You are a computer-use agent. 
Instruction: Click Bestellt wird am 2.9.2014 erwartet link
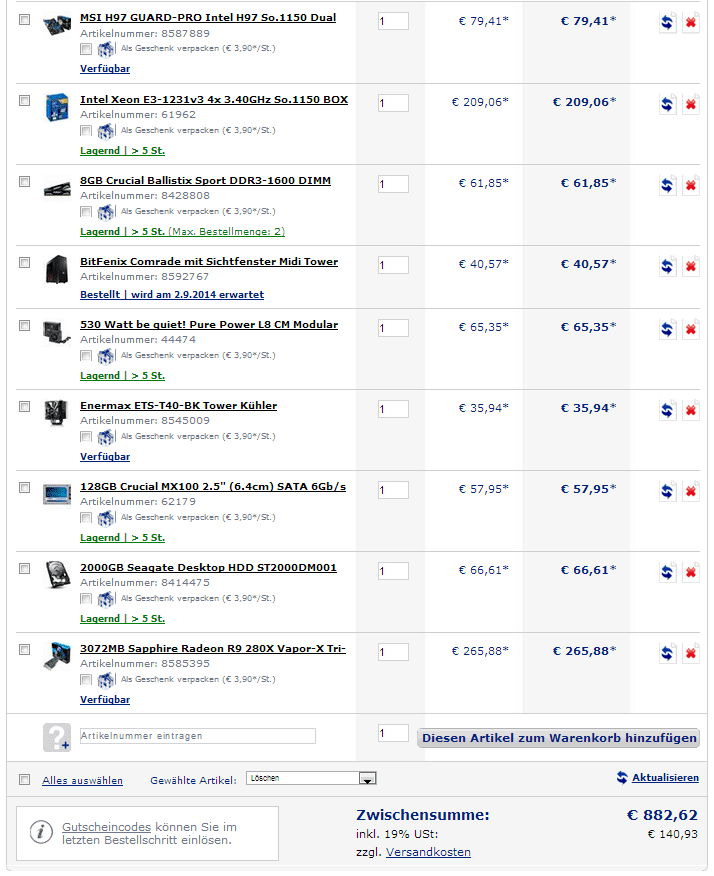(x=172, y=294)
